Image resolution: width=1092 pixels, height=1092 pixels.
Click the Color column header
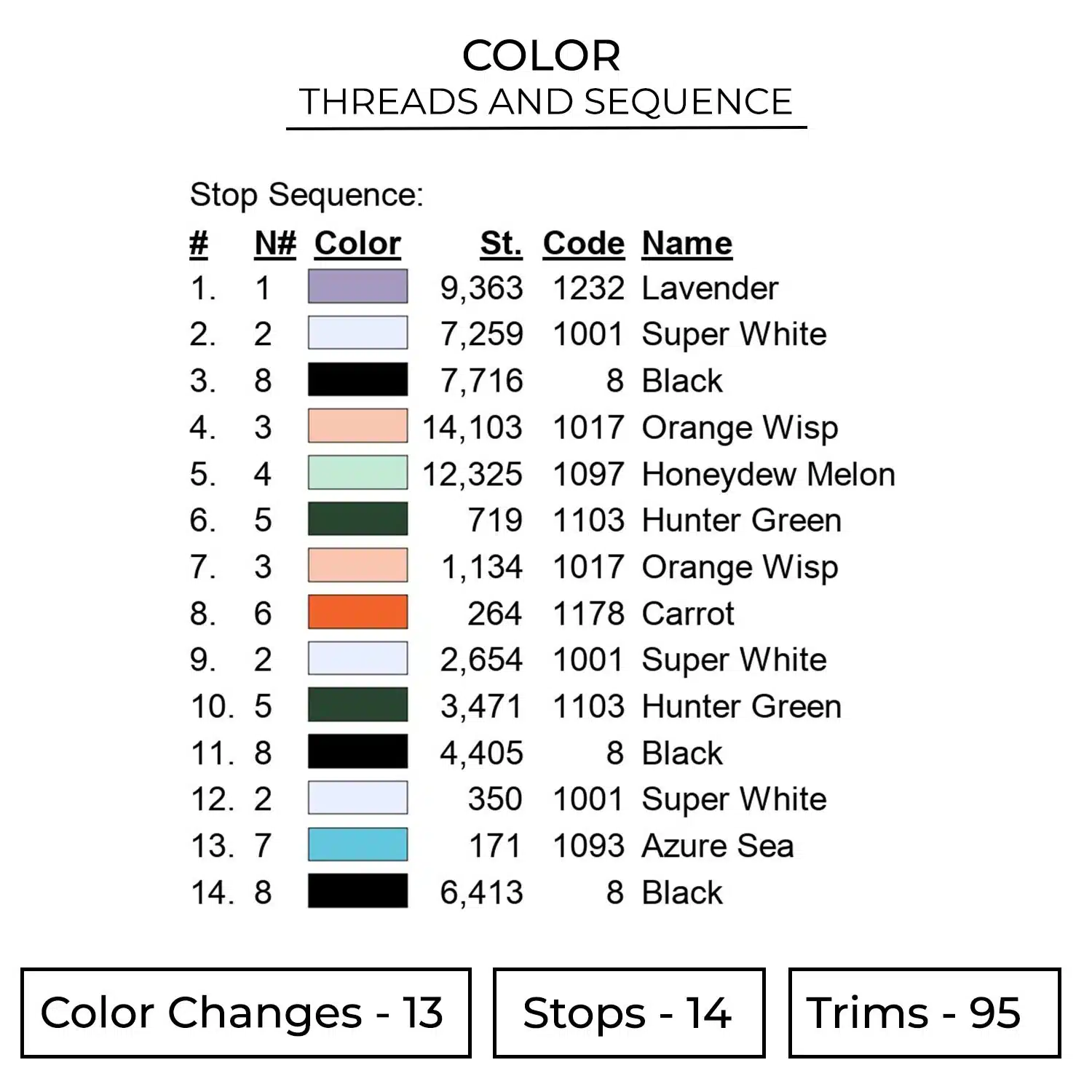(357, 243)
